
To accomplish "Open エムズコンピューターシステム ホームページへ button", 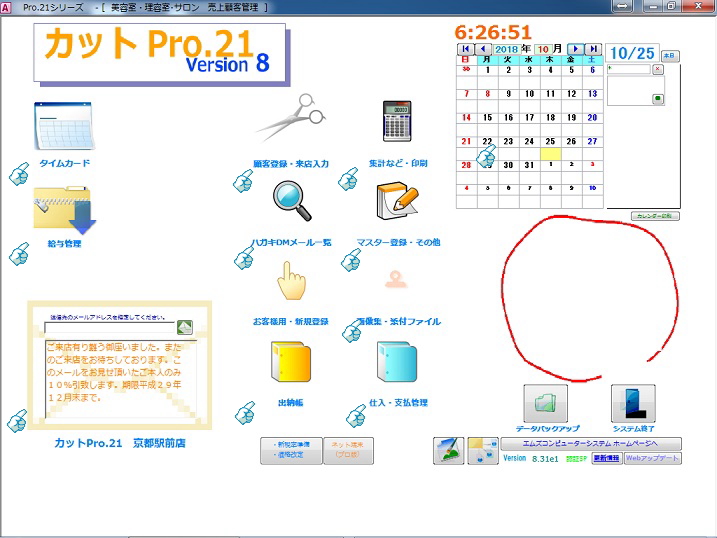I will [x=591, y=443].
